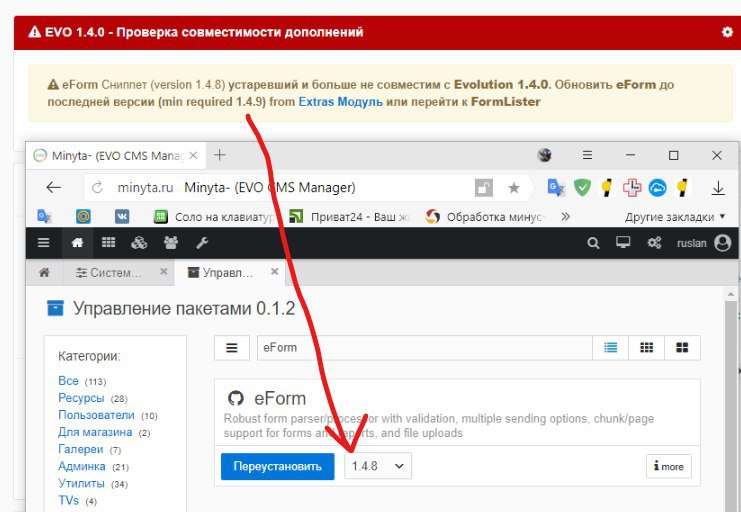Open a new browser tab
This screenshot has height=512, width=741.
[219, 155]
